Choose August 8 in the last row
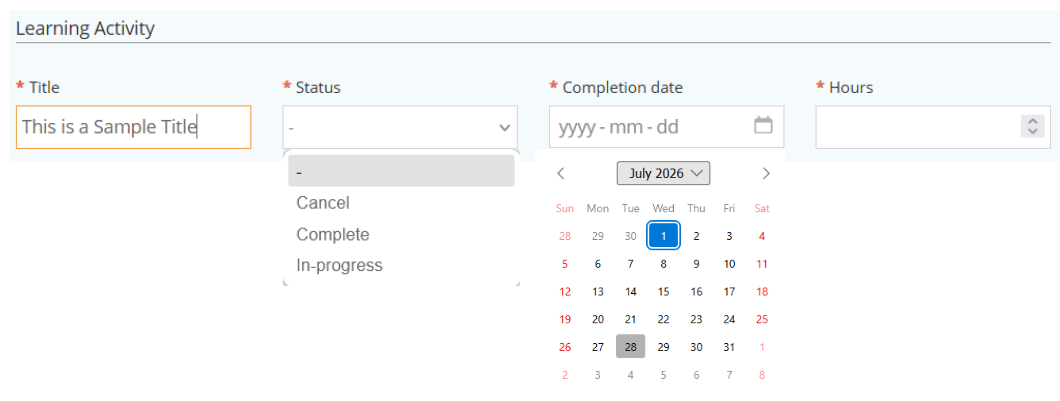 click(762, 375)
